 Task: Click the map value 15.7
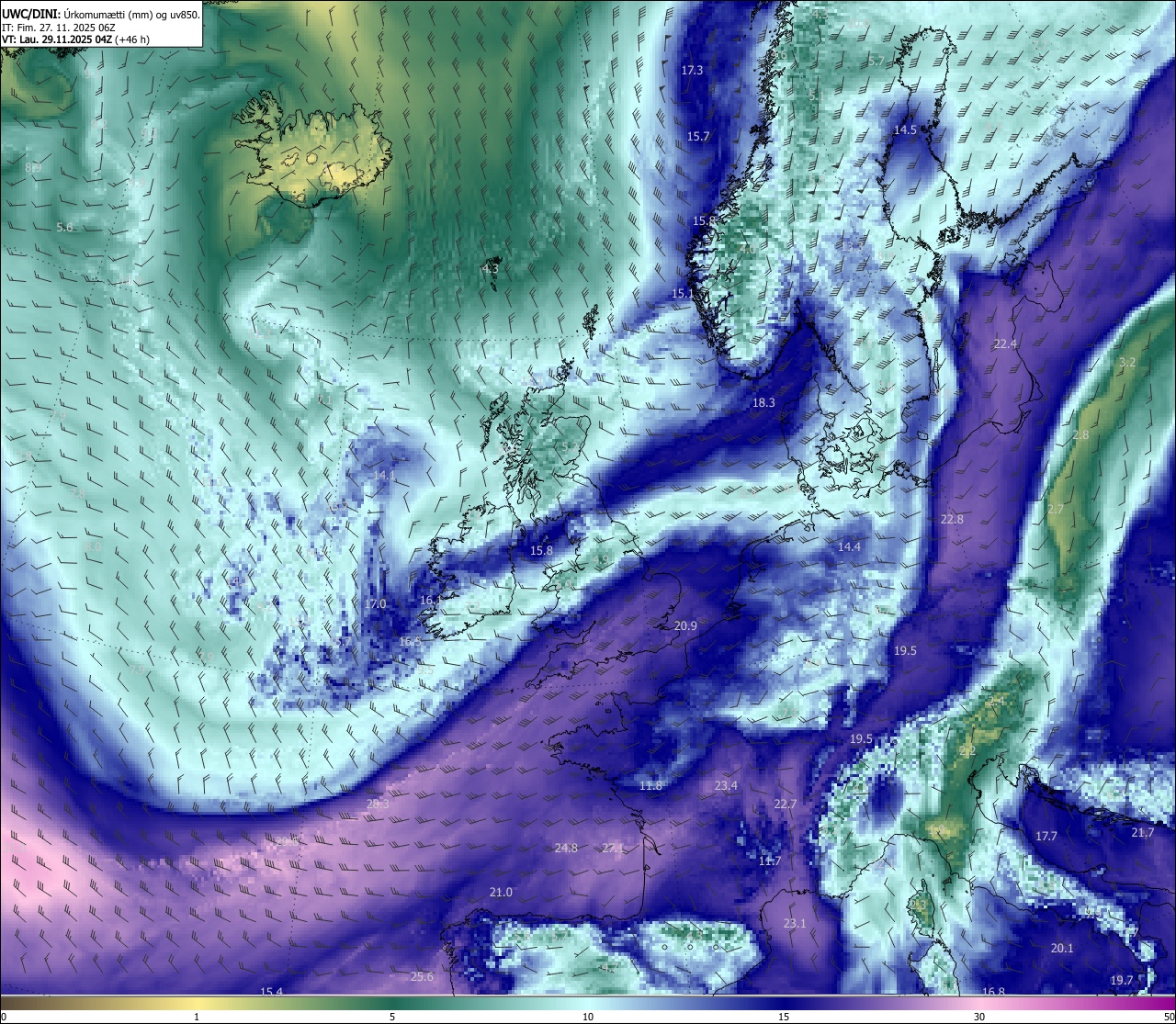[x=698, y=137]
